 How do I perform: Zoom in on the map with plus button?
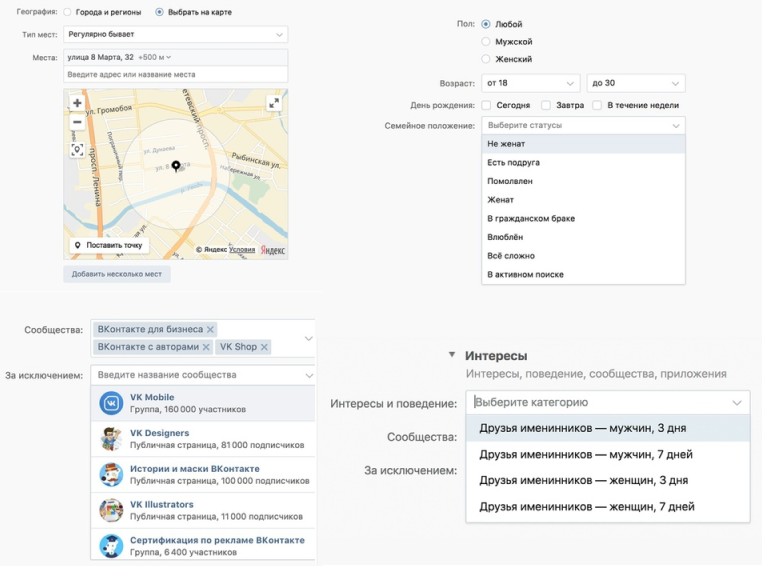(x=77, y=103)
